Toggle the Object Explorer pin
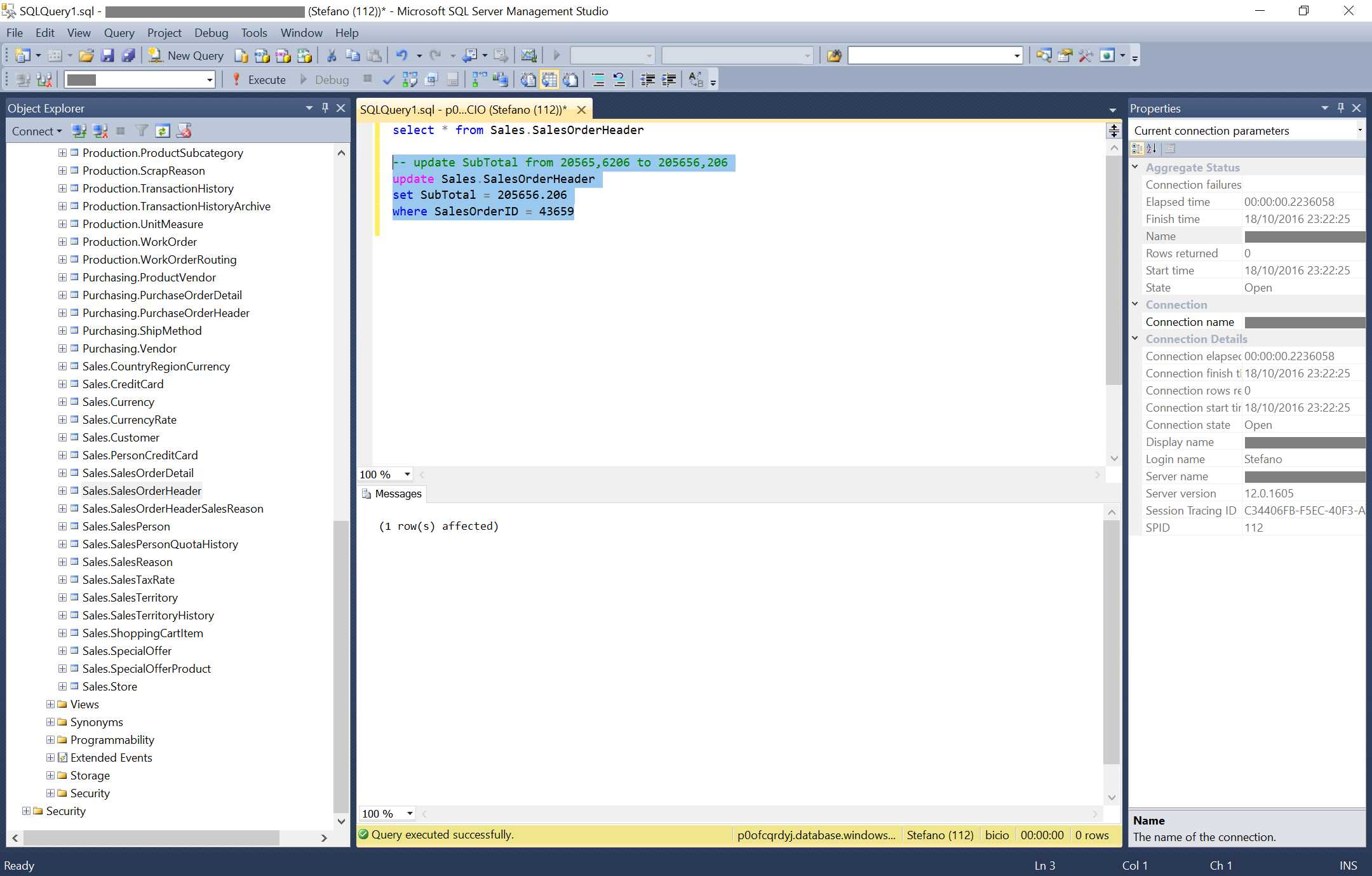 (x=325, y=108)
